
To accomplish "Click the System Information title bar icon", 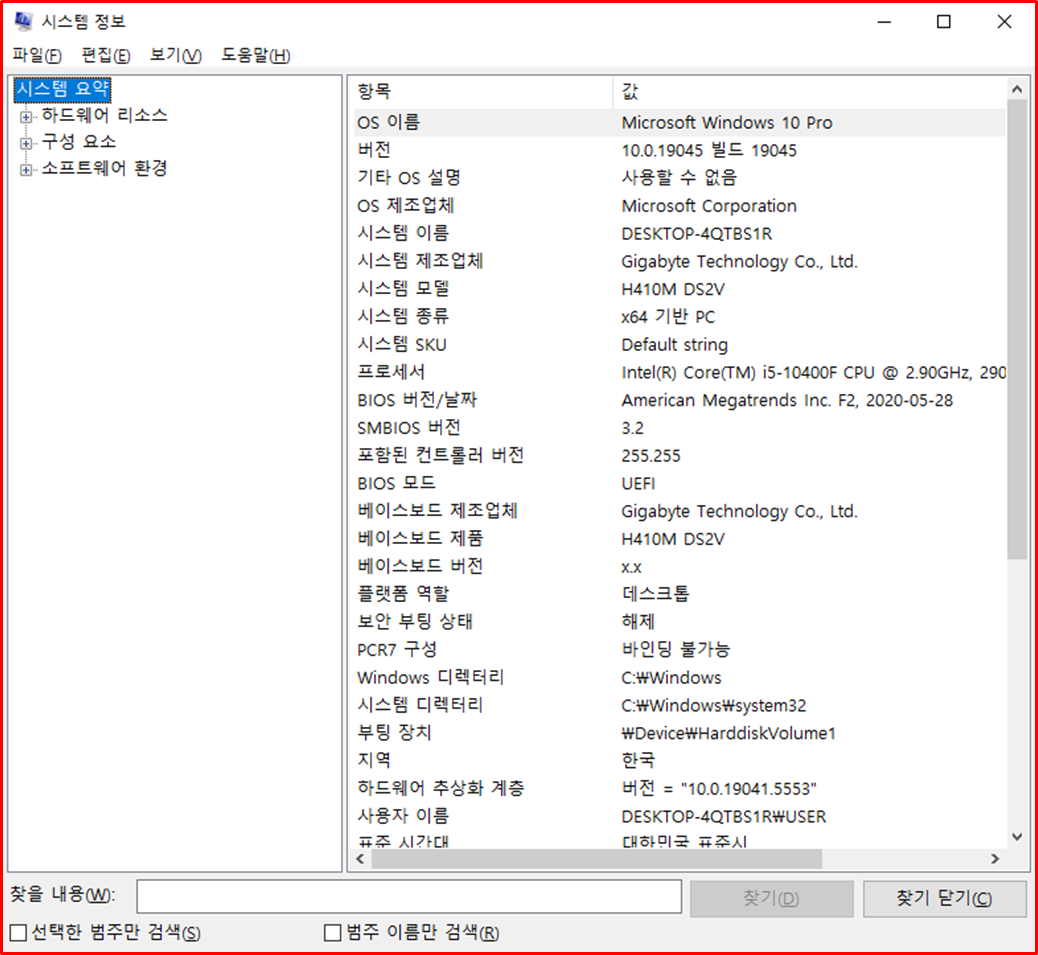I will point(22,22).
